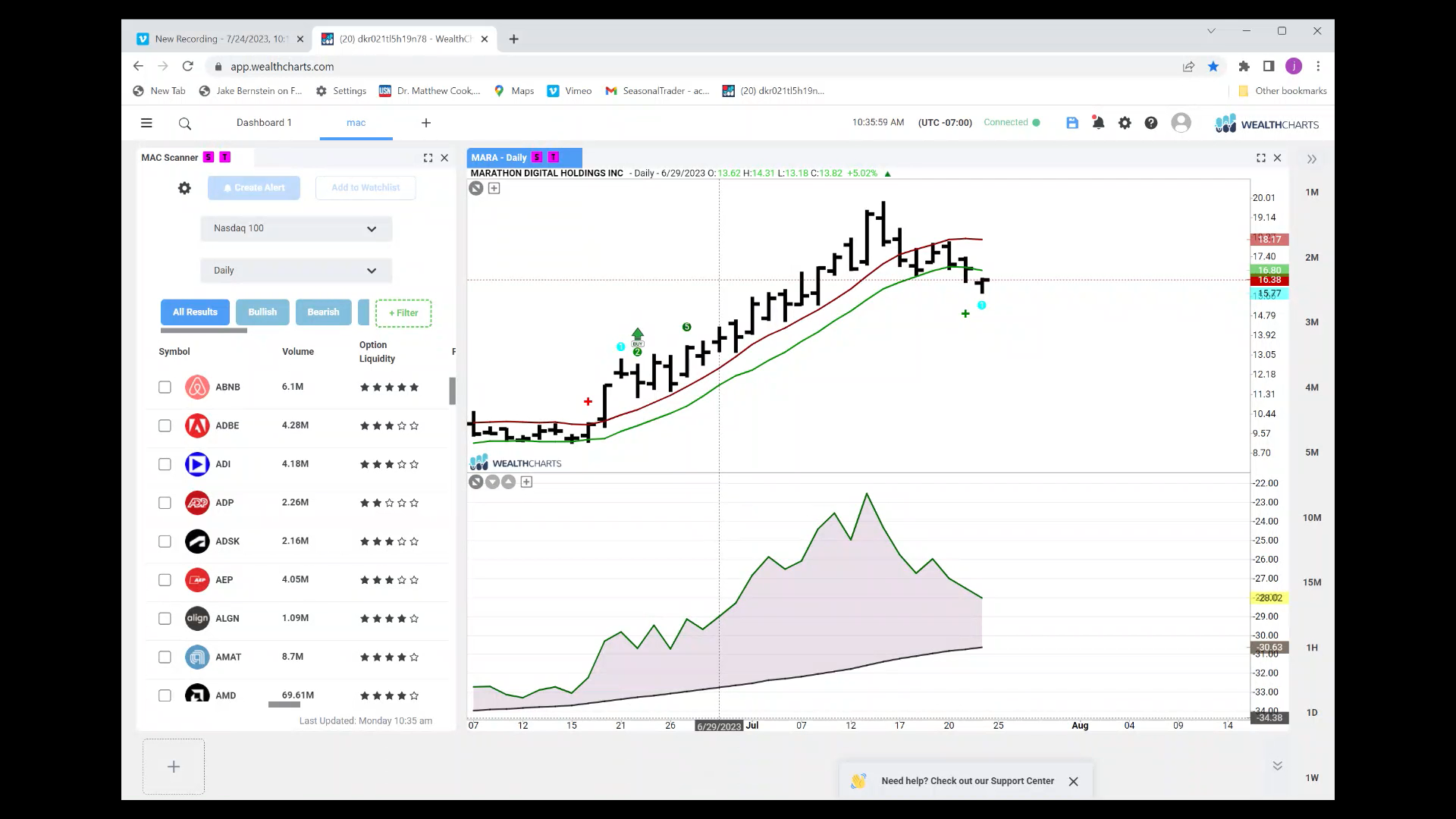This screenshot has height=819, width=1456.
Task: Open the Nasdaq 100 universe dropdown
Action: pos(296,228)
